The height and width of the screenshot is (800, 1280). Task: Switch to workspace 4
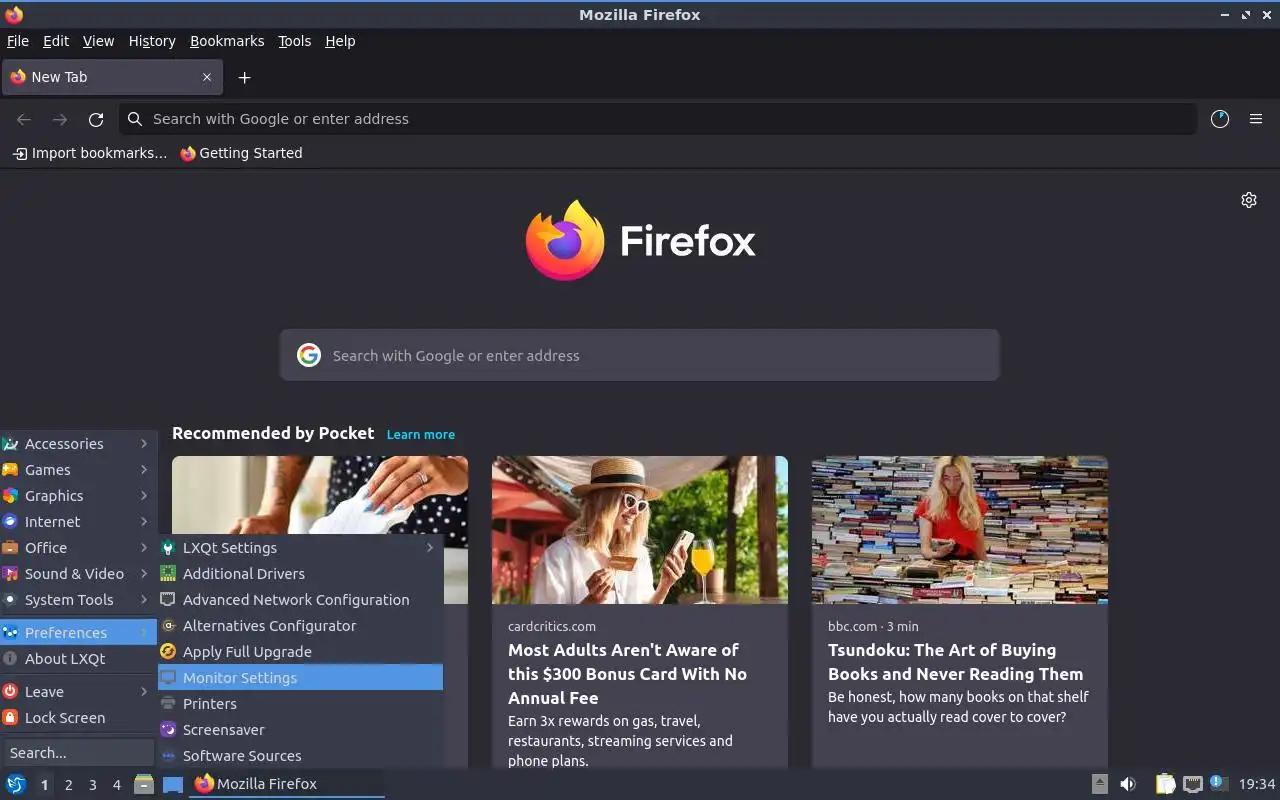coord(117,785)
